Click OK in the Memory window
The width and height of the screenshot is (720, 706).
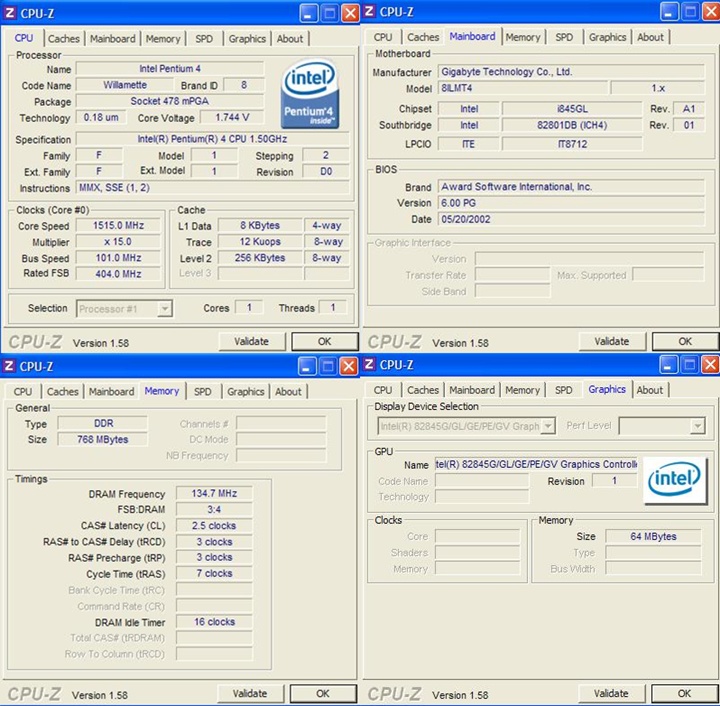[323, 694]
